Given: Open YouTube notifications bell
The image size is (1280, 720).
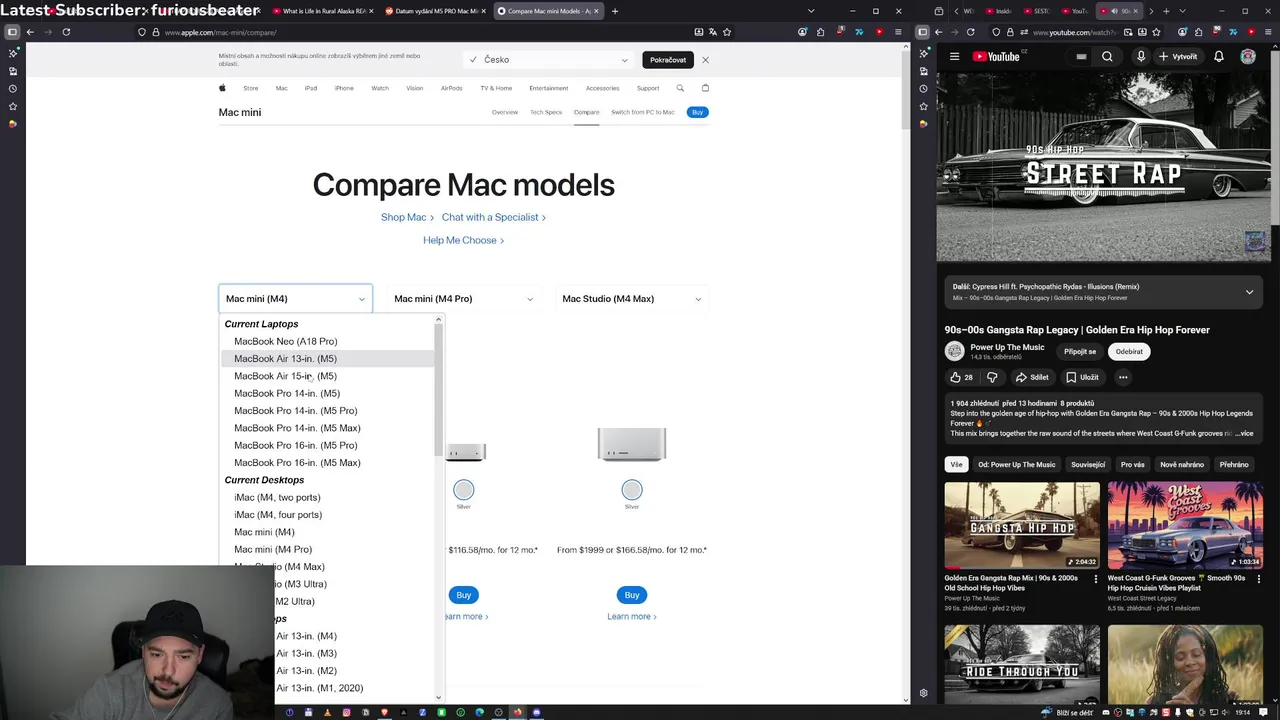Looking at the screenshot, I should (1219, 57).
